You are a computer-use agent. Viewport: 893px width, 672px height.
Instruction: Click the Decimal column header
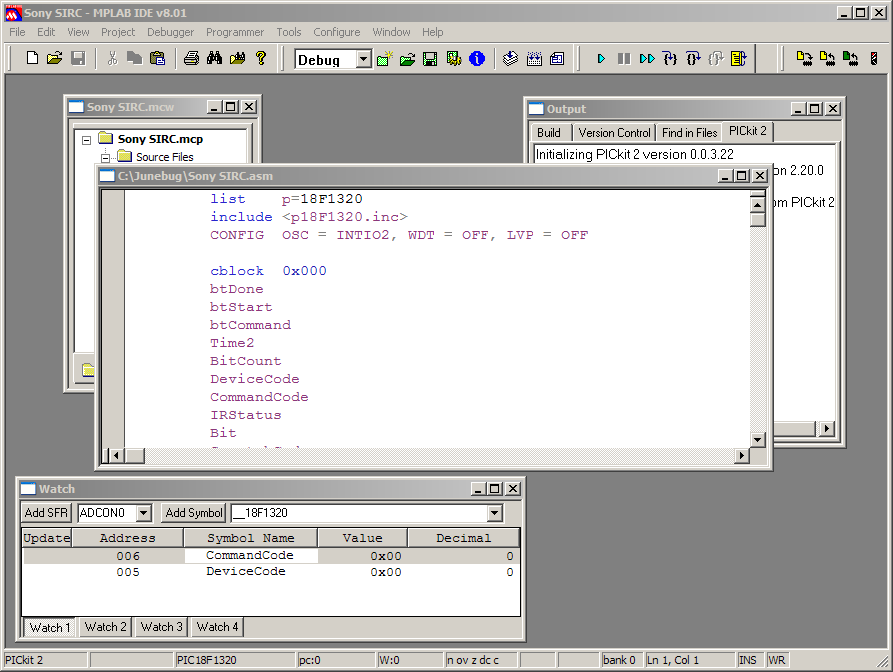[464, 538]
